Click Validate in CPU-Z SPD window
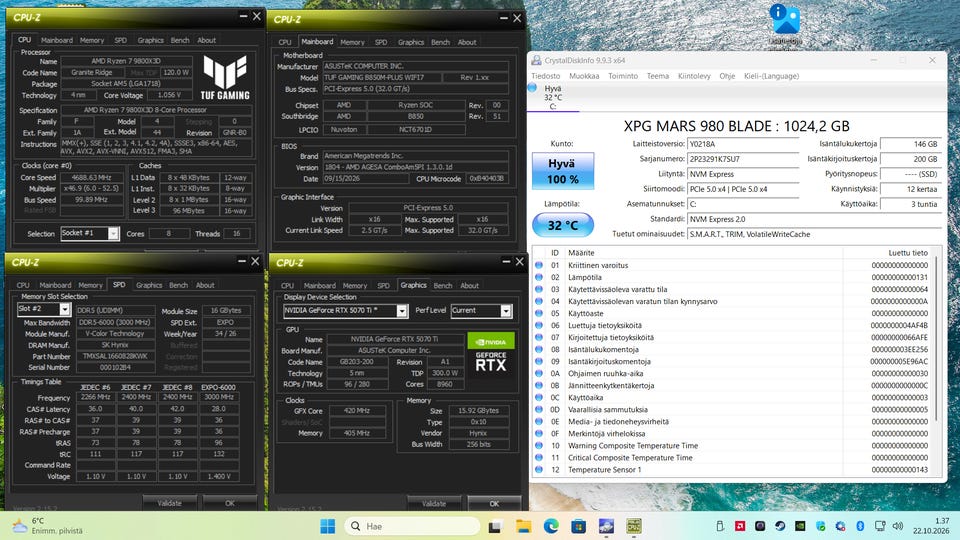This screenshot has height=540, width=960. coord(170,503)
